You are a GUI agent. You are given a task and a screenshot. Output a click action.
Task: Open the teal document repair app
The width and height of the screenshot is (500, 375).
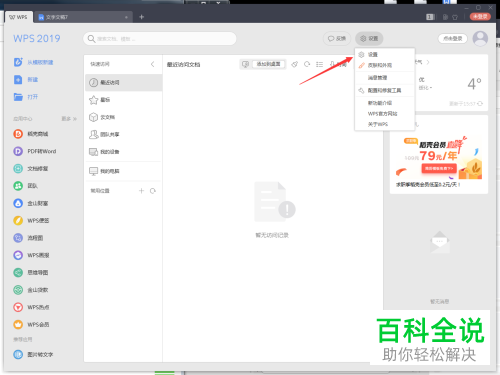(31, 168)
